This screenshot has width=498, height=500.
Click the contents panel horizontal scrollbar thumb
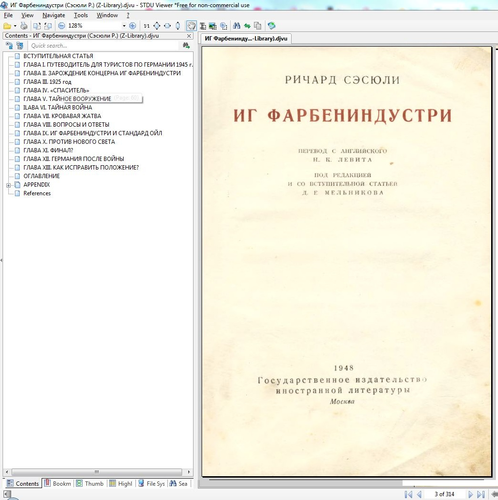97,472
